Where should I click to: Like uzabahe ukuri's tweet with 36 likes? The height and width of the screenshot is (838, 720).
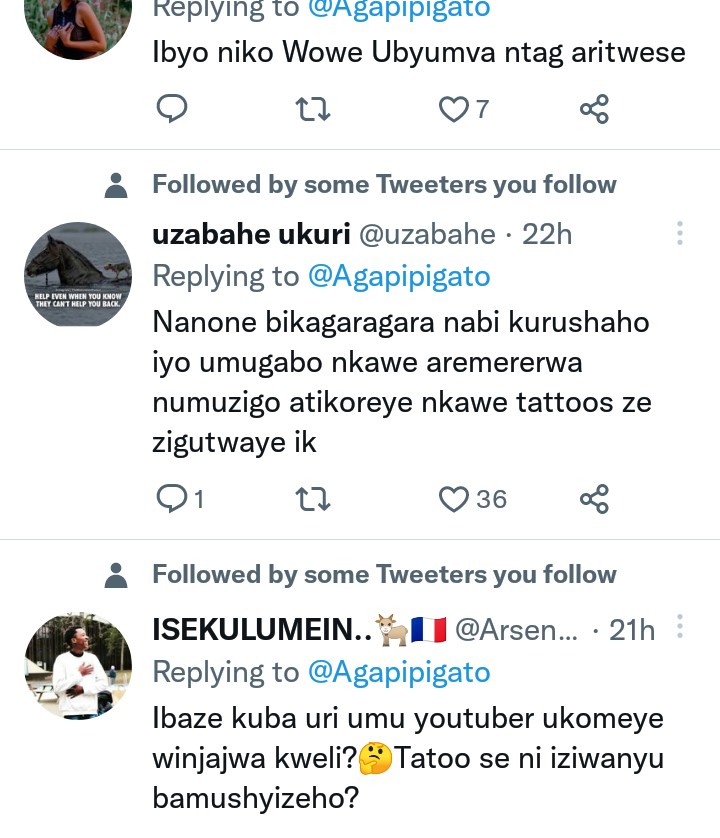tap(455, 498)
